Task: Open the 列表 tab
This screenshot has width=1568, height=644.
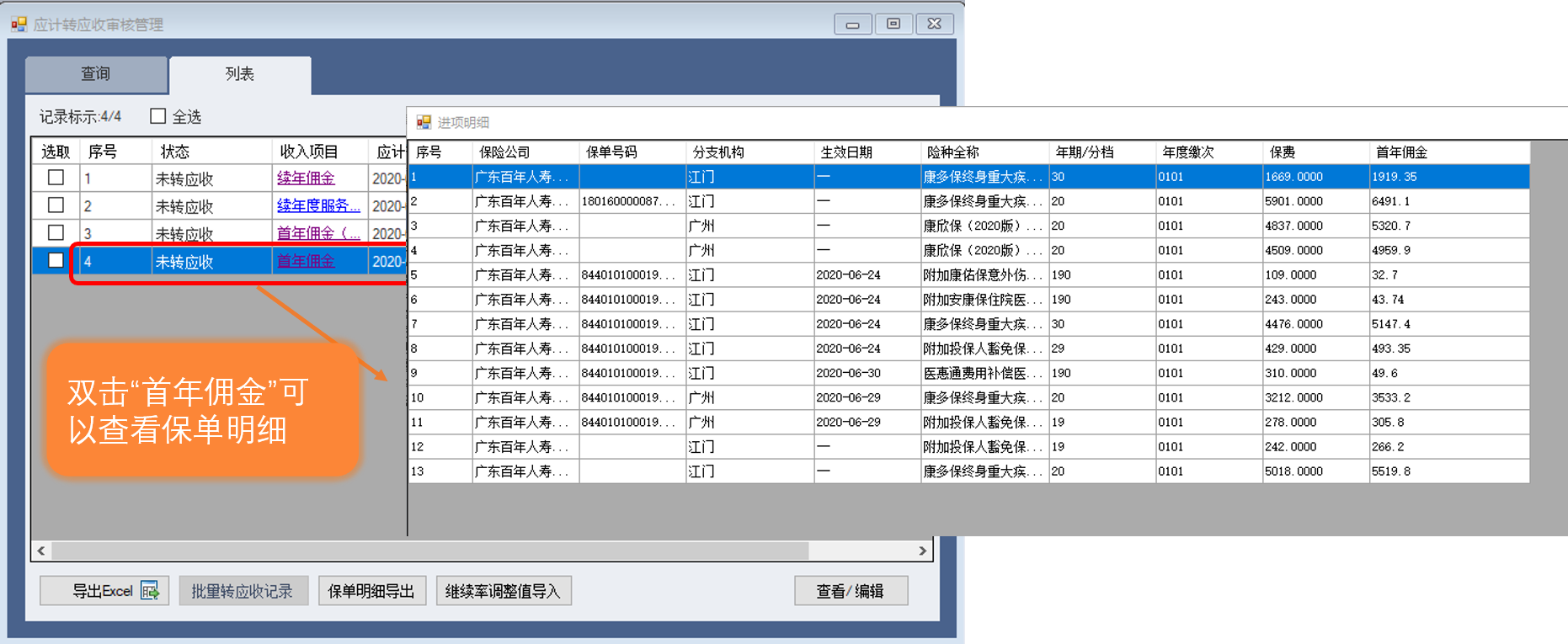Action: (240, 74)
